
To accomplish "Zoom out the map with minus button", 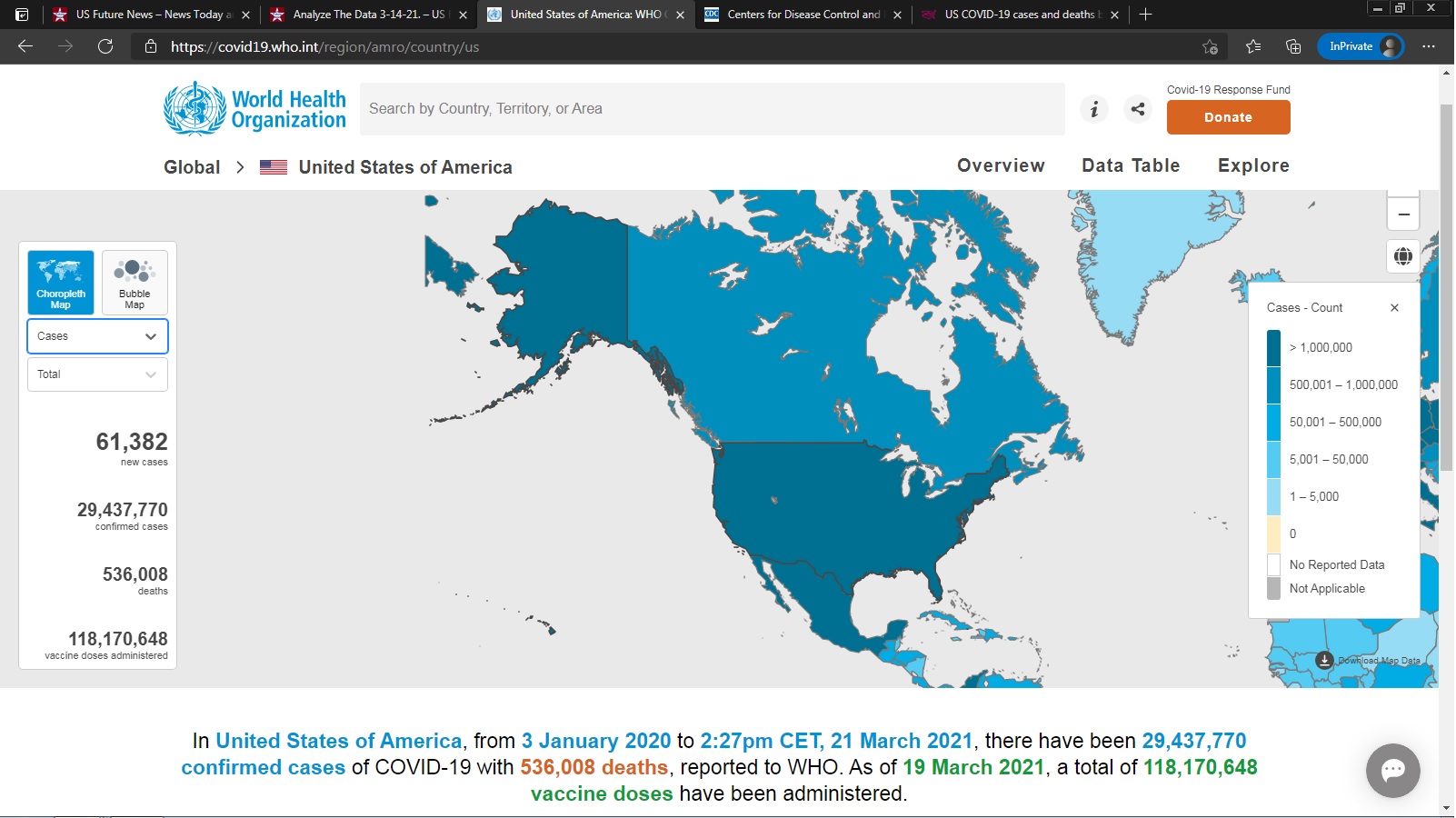I will click(1403, 214).
